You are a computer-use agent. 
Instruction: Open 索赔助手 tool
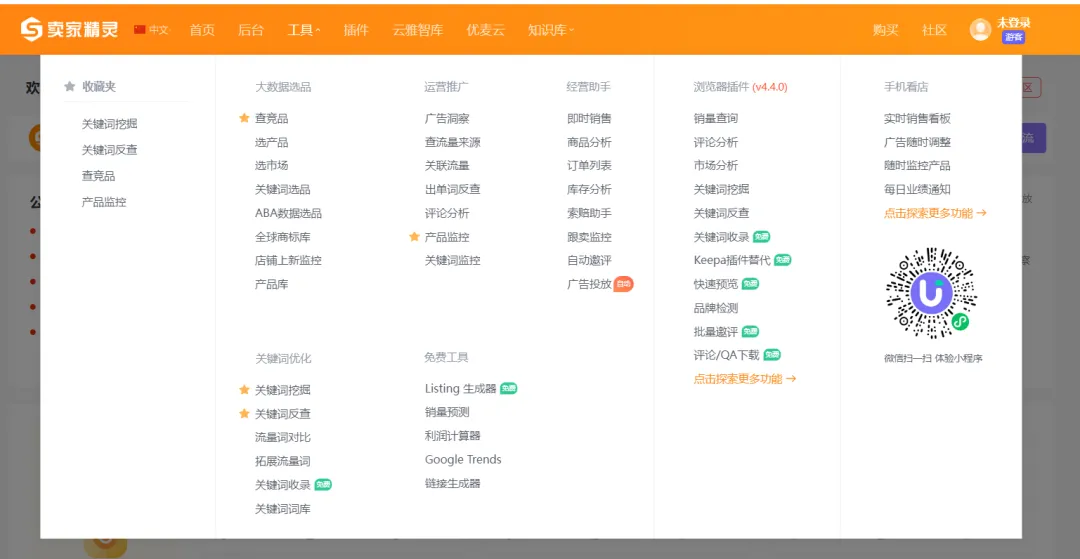589,213
